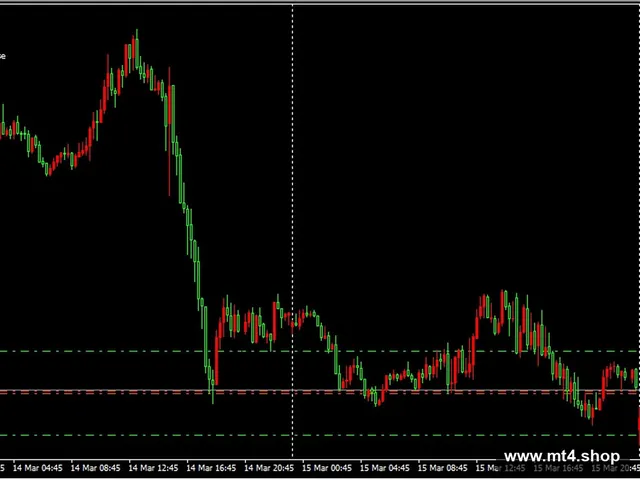Click the '14 Mar 04:45' time axis label

coord(38,468)
